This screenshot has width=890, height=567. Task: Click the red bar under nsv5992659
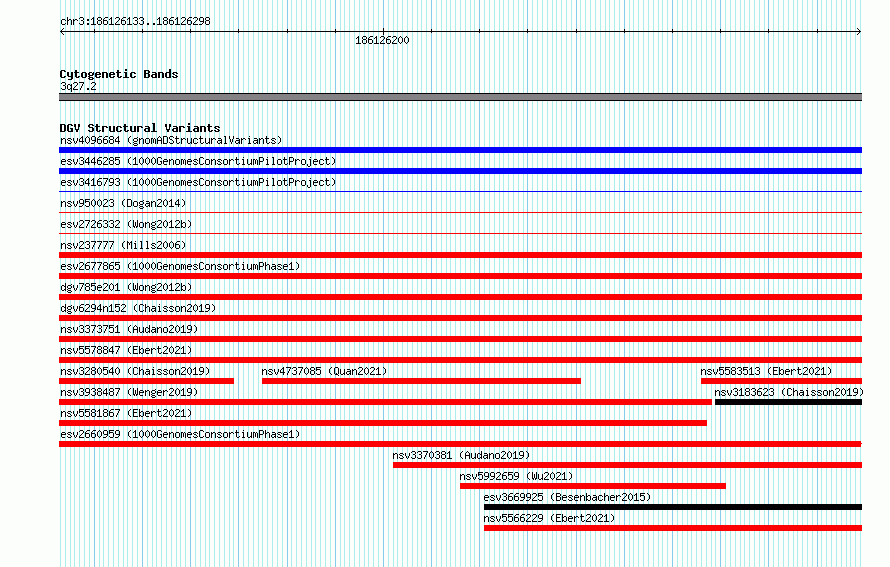[x=593, y=486]
